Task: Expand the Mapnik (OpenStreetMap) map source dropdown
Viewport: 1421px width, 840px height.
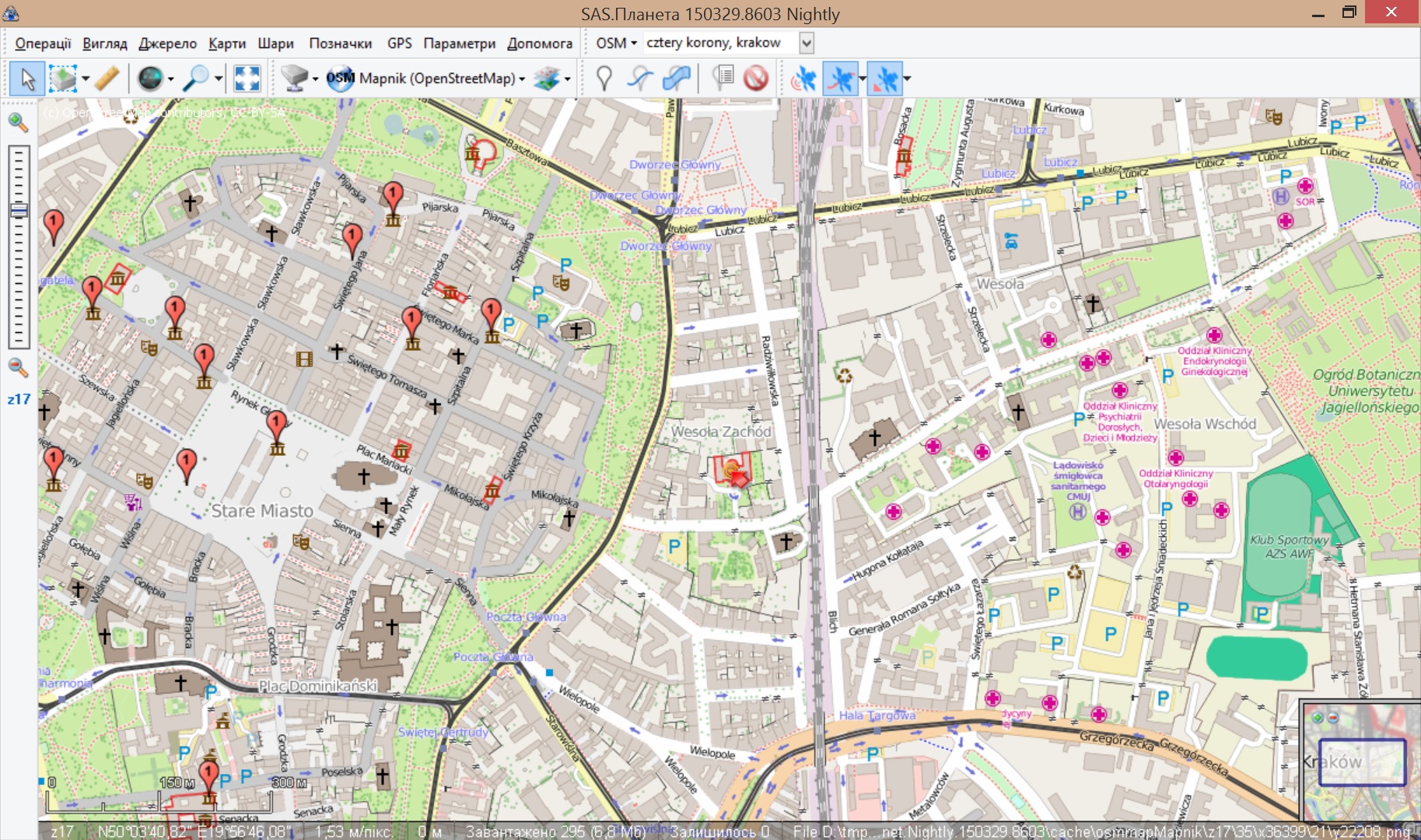Action: click(x=522, y=79)
